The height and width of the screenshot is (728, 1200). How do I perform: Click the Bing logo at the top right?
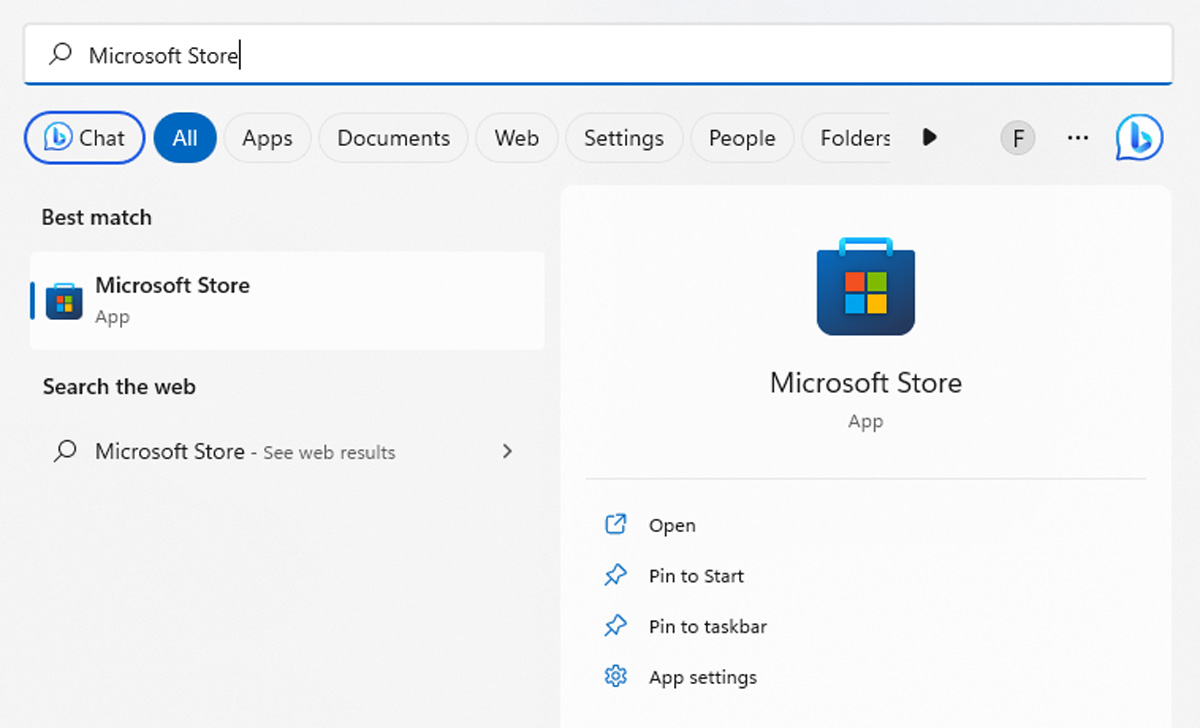(x=1139, y=138)
